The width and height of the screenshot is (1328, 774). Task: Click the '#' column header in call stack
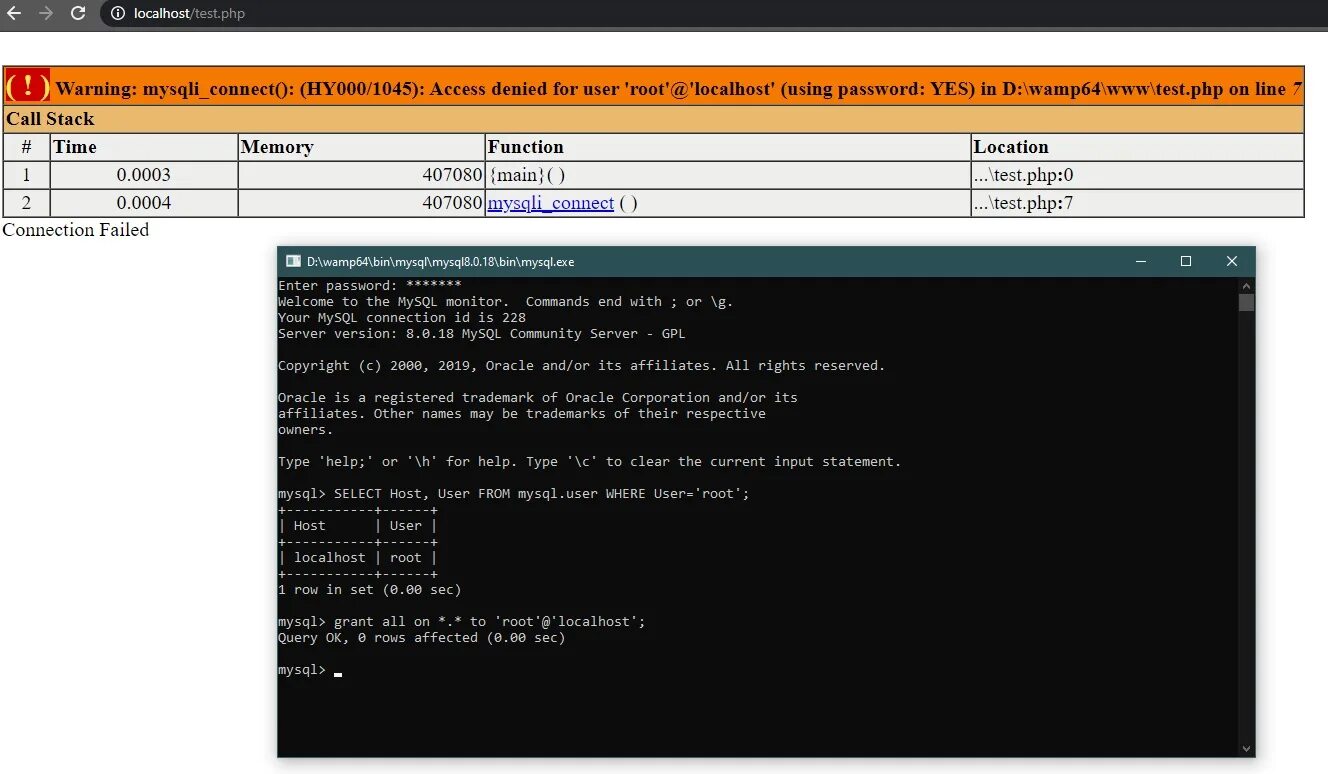click(27, 147)
